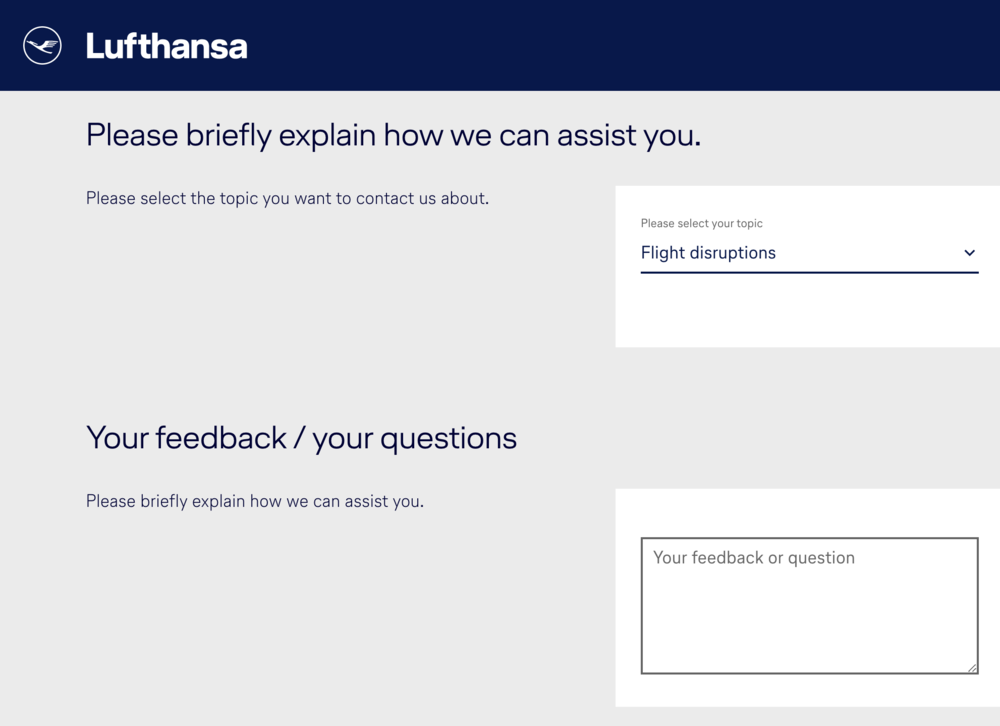This screenshot has height=726, width=1000.
Task: Click the small "Please select your topic" label
Action: [x=701, y=224]
